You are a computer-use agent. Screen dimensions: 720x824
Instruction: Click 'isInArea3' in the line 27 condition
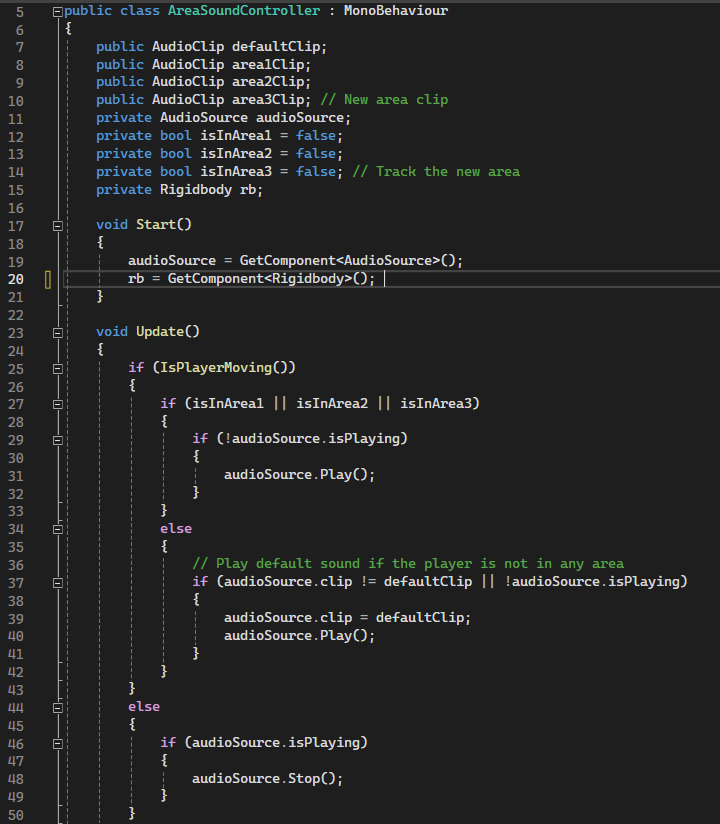436,404
